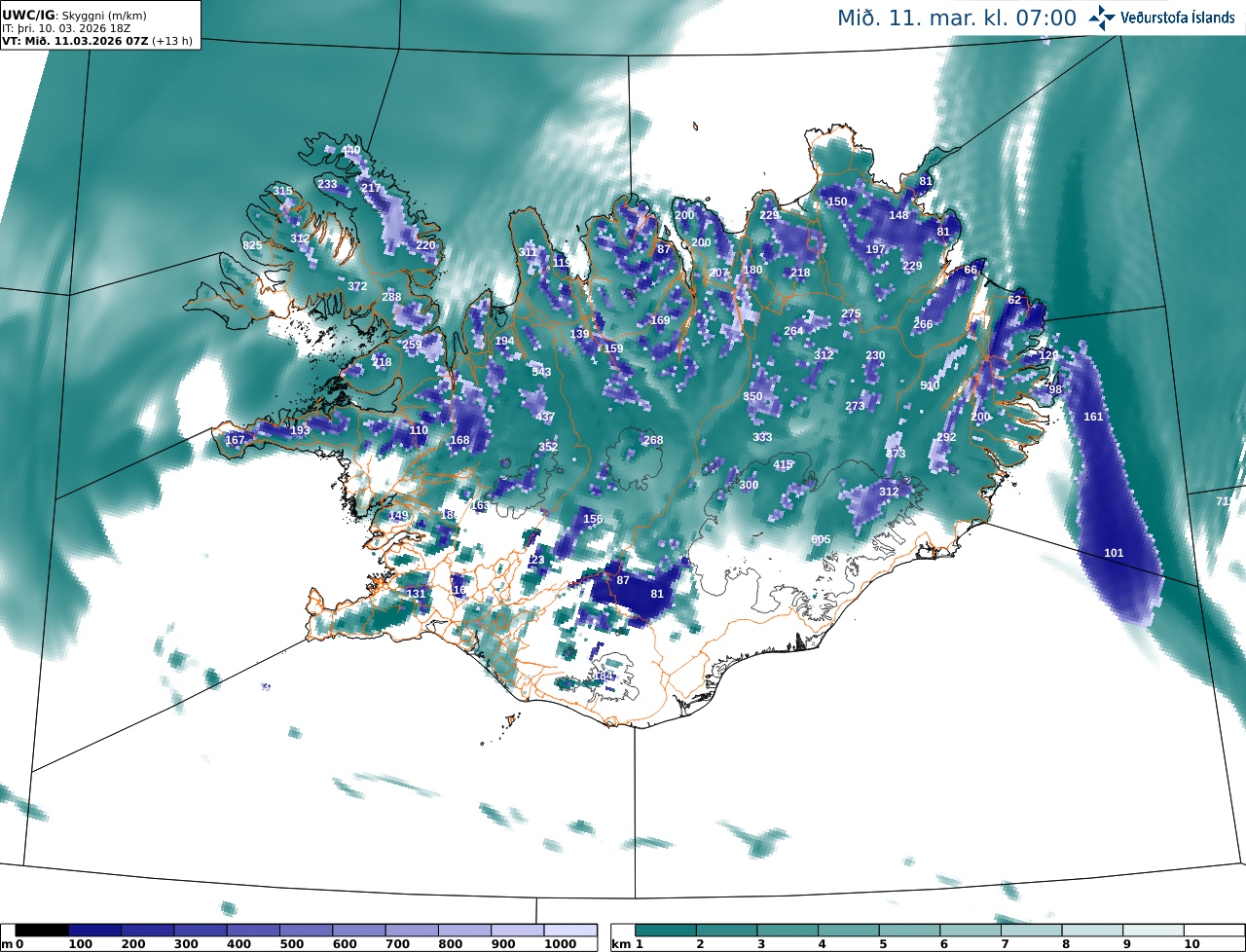This screenshot has height=952, width=1246.
Task: Click the 'm 0' legend unit label
Action: point(12,945)
